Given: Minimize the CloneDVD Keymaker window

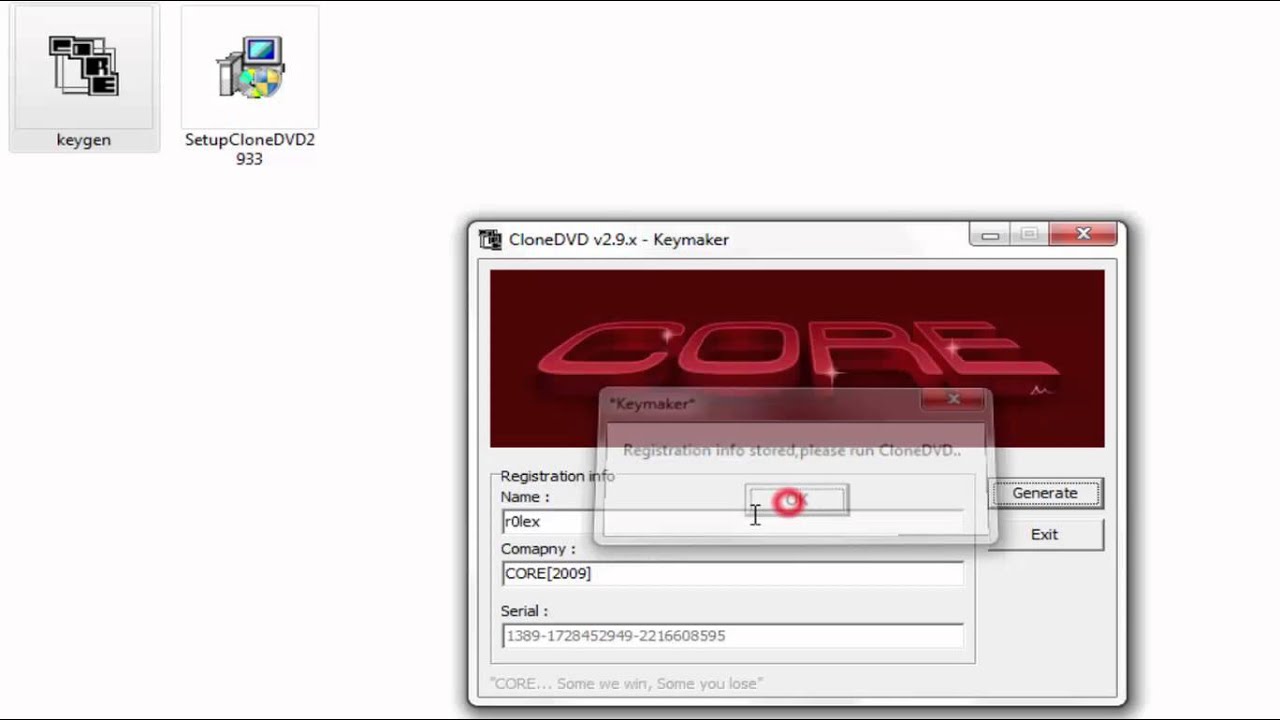Looking at the screenshot, I should click(x=990, y=235).
